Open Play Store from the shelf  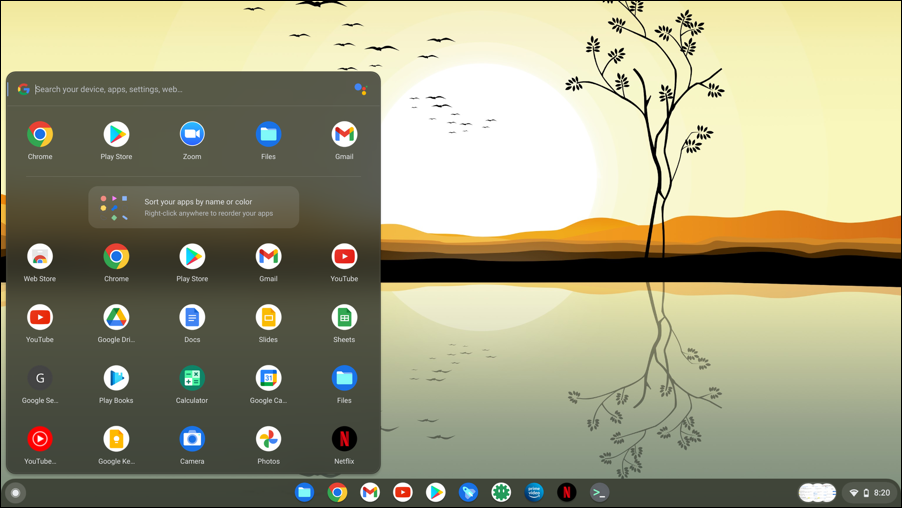435,492
